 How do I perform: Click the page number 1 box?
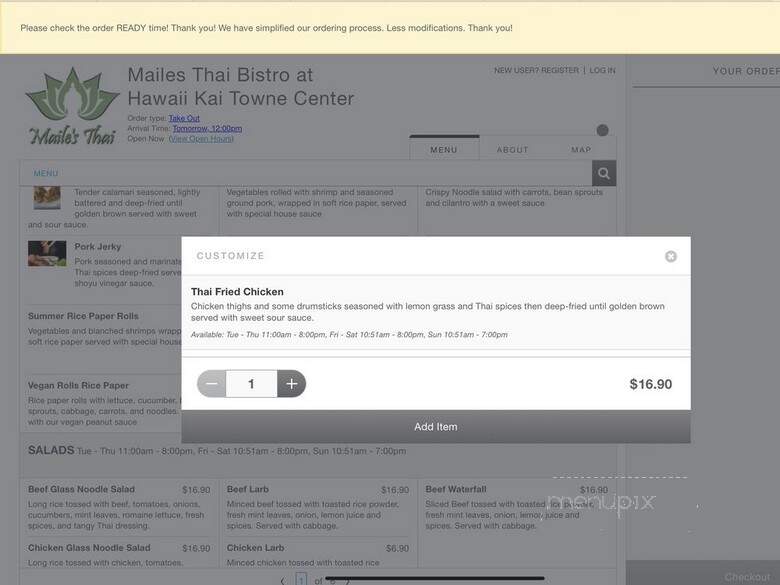tap(301, 580)
